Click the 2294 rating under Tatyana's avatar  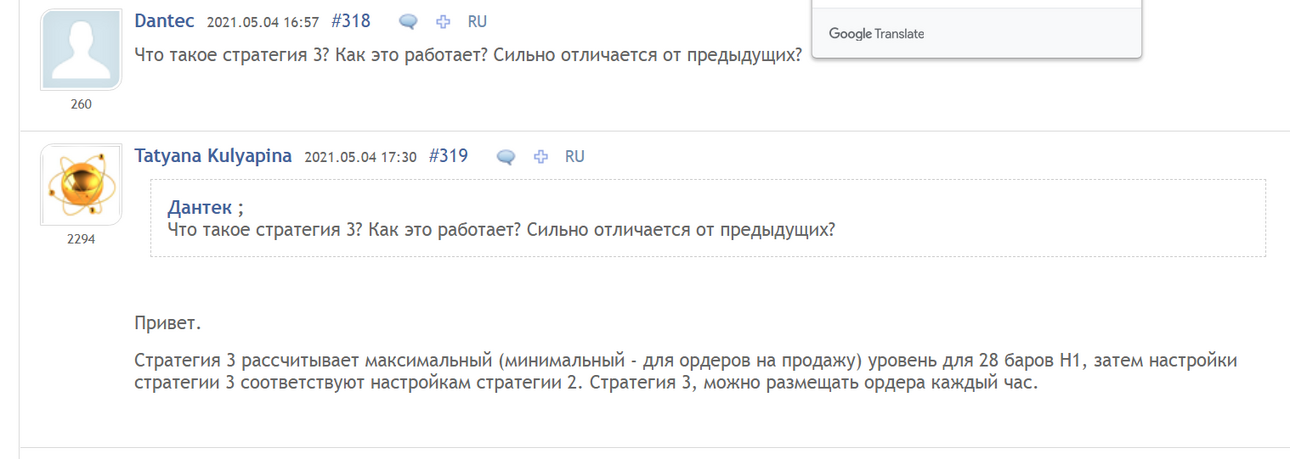pyautogui.click(x=81, y=239)
